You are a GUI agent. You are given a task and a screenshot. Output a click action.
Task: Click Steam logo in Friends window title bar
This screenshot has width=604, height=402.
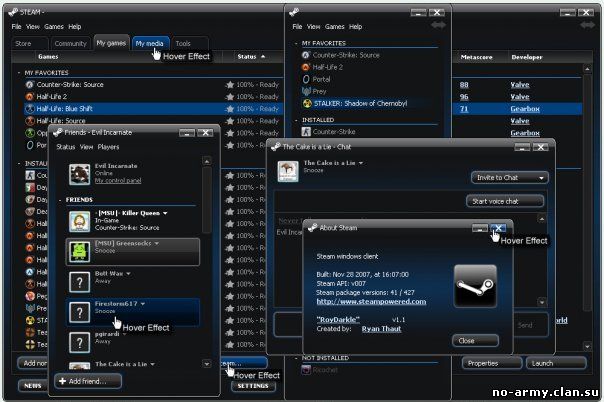(58, 132)
